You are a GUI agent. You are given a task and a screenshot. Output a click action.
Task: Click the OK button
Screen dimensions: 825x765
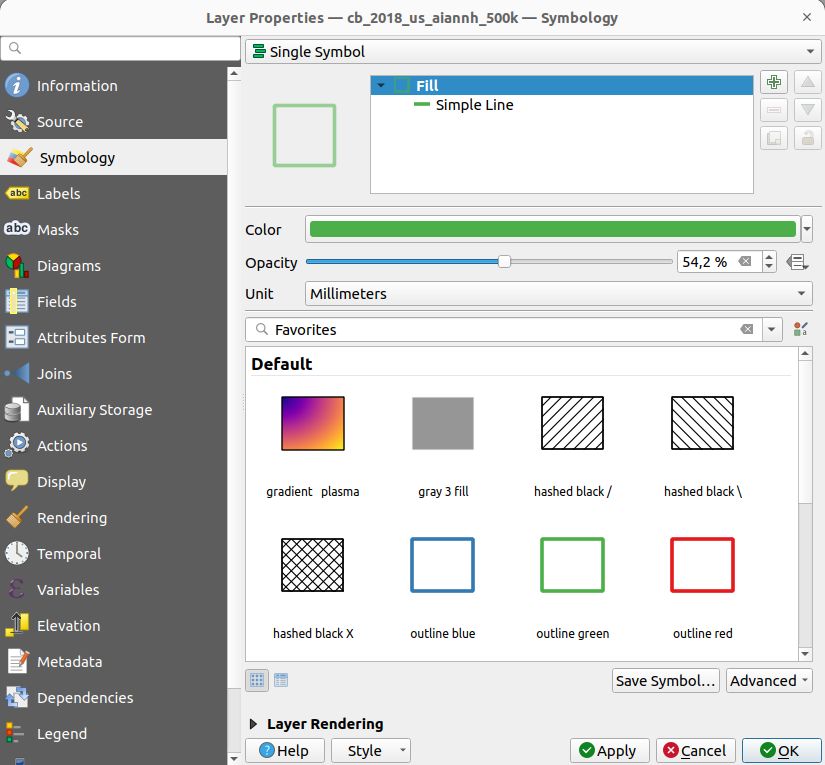pyautogui.click(x=781, y=750)
